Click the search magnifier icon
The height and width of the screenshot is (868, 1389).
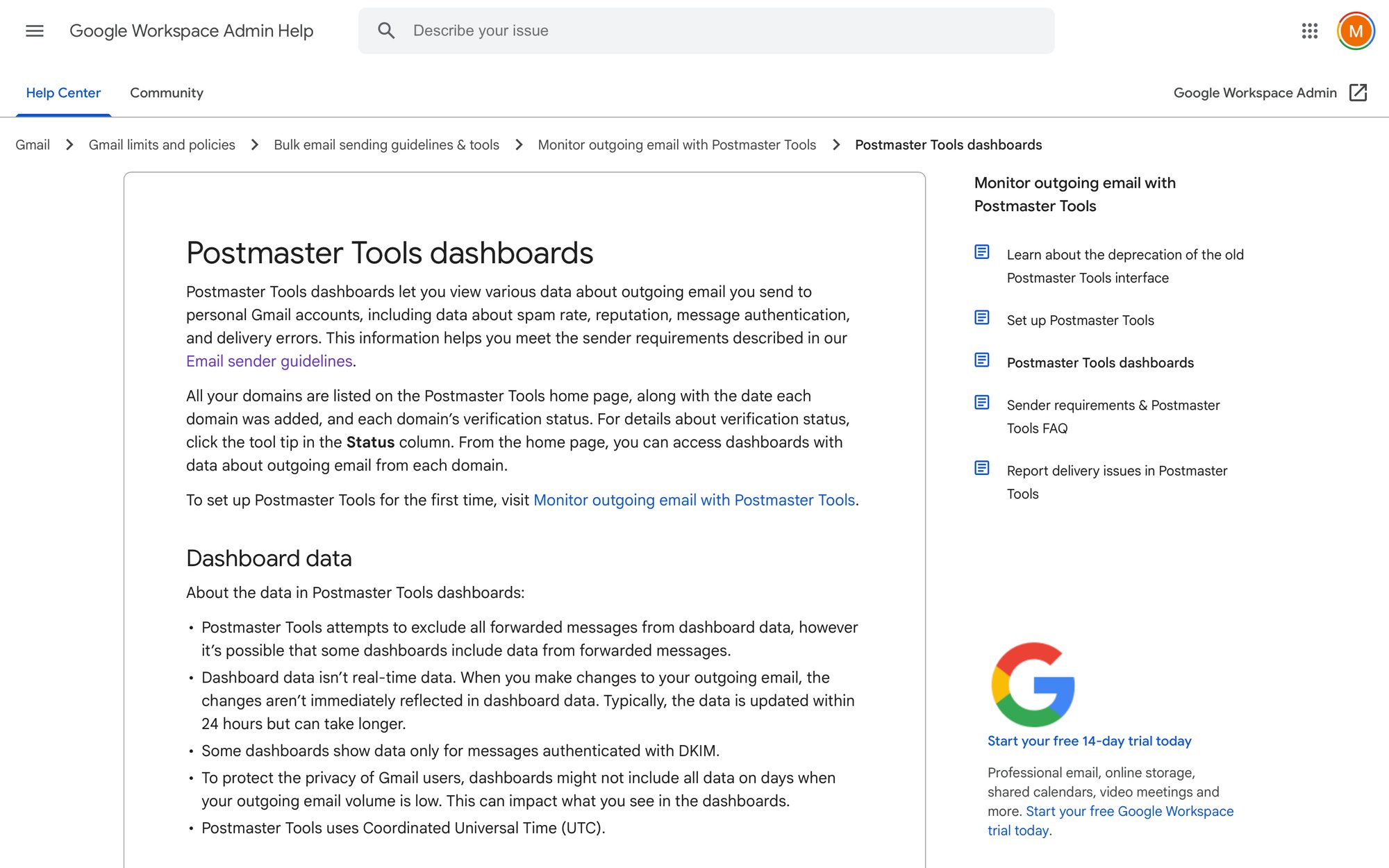387,30
